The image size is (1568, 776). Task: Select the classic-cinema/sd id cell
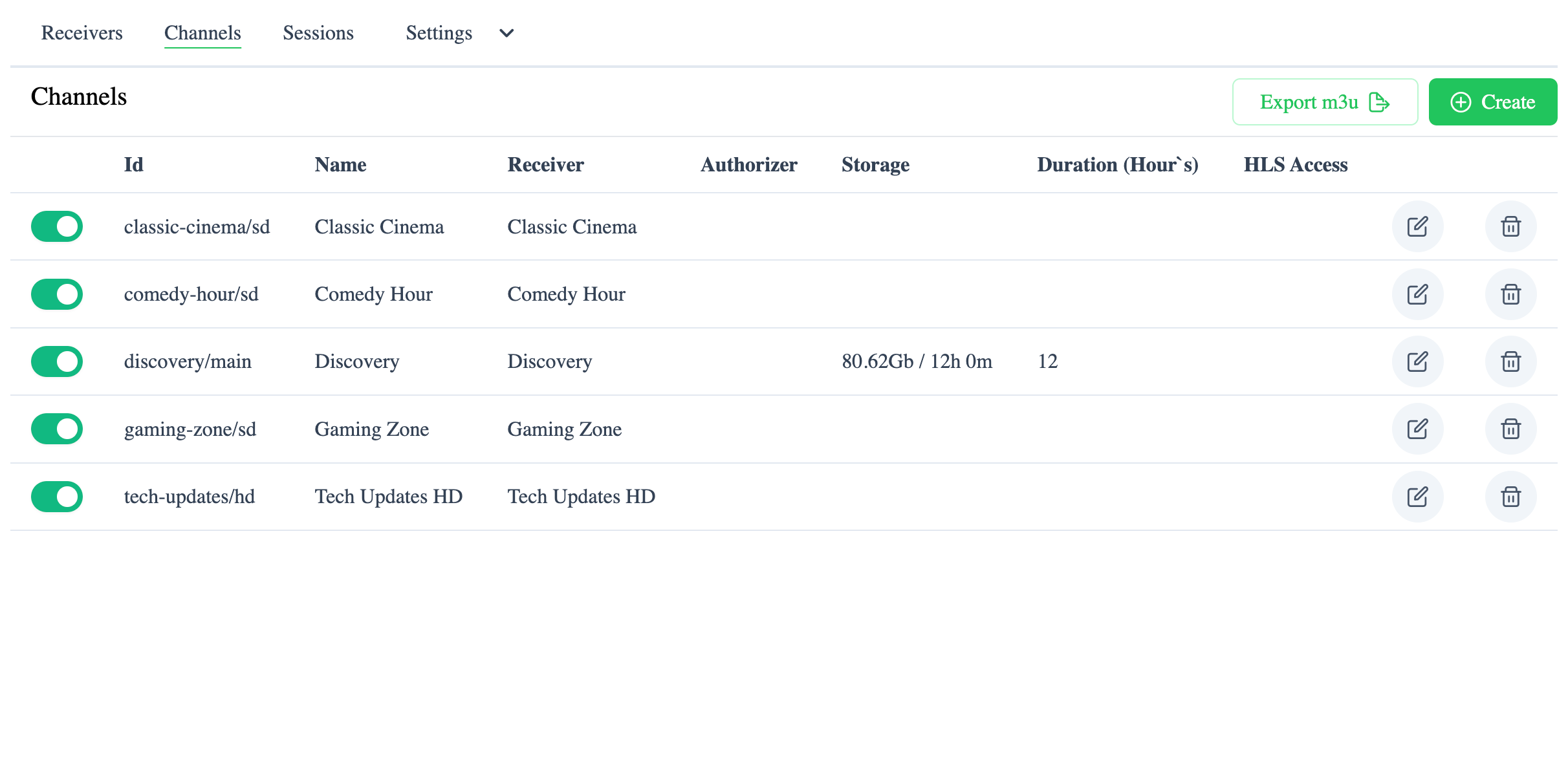(197, 227)
